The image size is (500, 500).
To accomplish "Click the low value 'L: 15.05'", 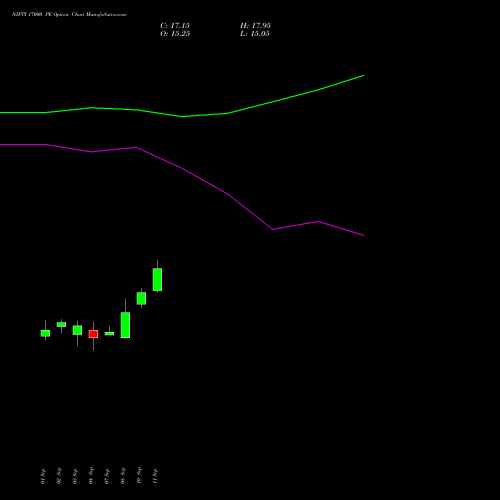I will pos(255,34).
